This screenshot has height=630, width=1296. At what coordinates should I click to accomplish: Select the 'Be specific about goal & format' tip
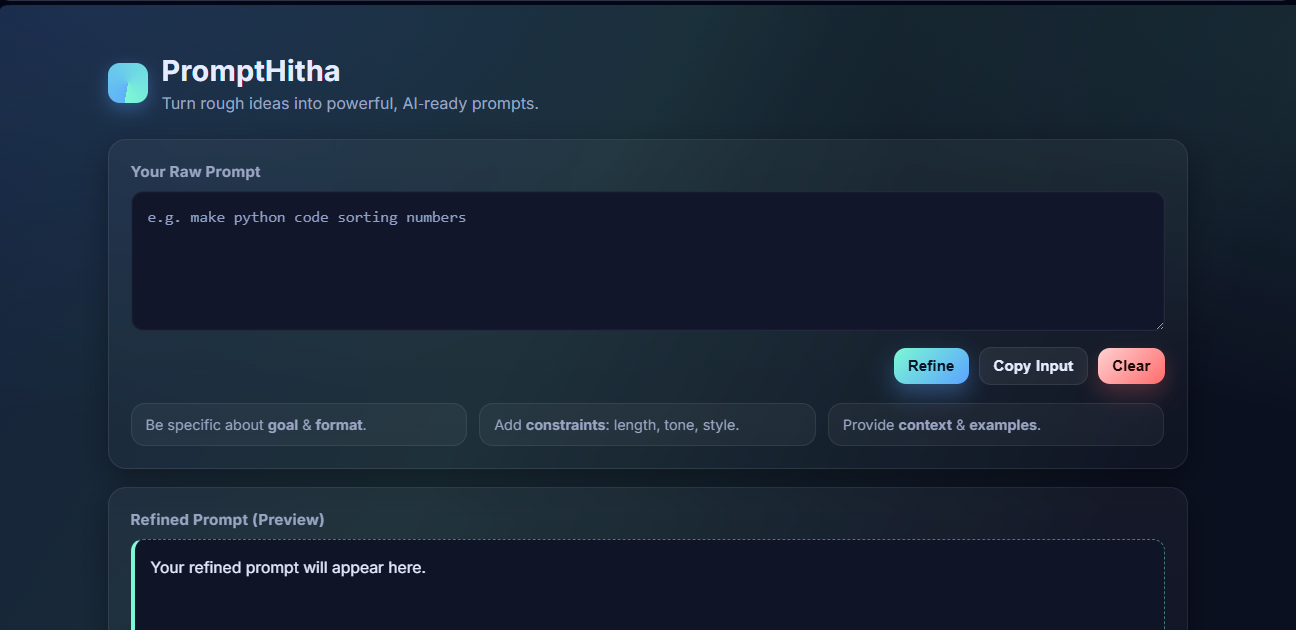(x=298, y=425)
